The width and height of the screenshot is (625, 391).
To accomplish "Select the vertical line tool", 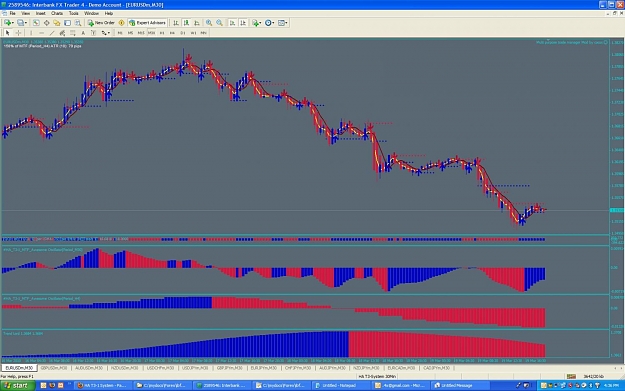I will coord(31,33).
